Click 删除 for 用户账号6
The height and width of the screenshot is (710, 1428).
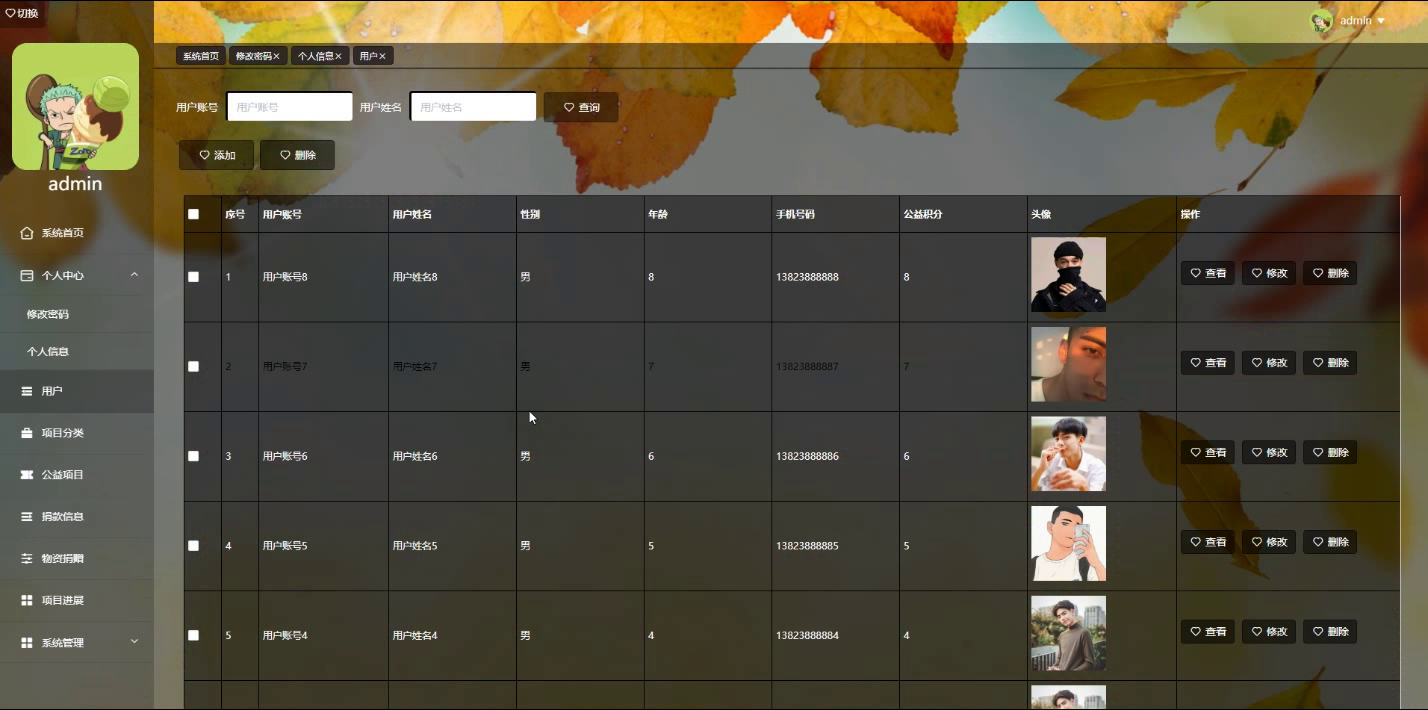click(1329, 452)
